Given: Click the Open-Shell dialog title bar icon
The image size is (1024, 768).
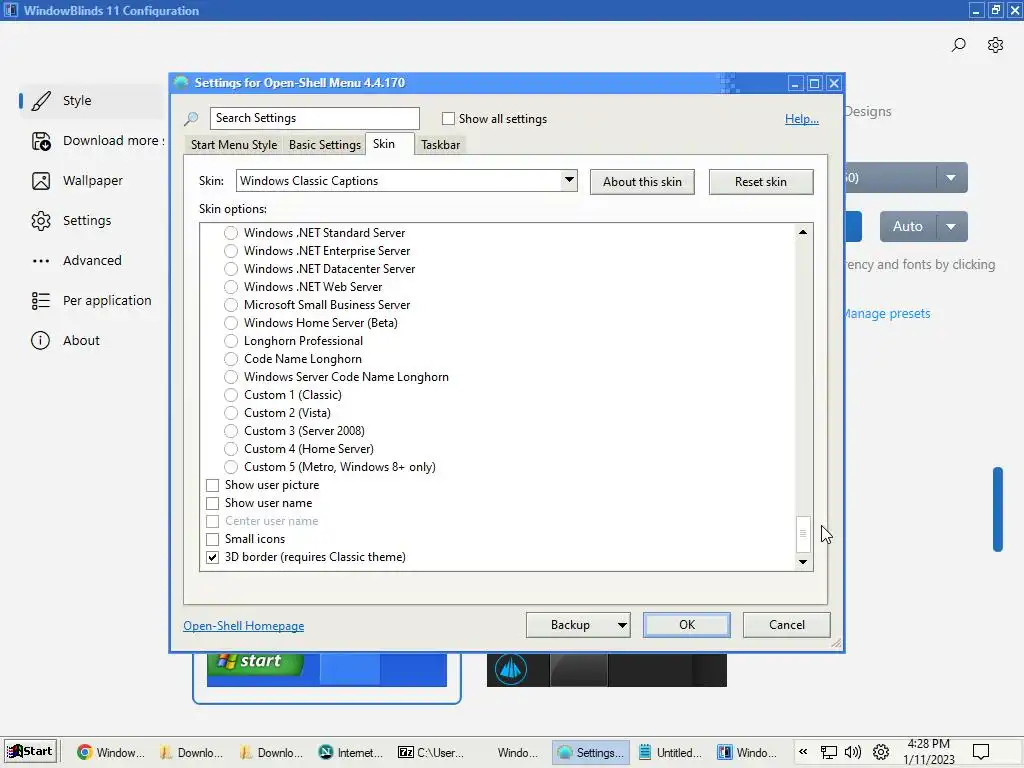Looking at the screenshot, I should click(x=181, y=83).
